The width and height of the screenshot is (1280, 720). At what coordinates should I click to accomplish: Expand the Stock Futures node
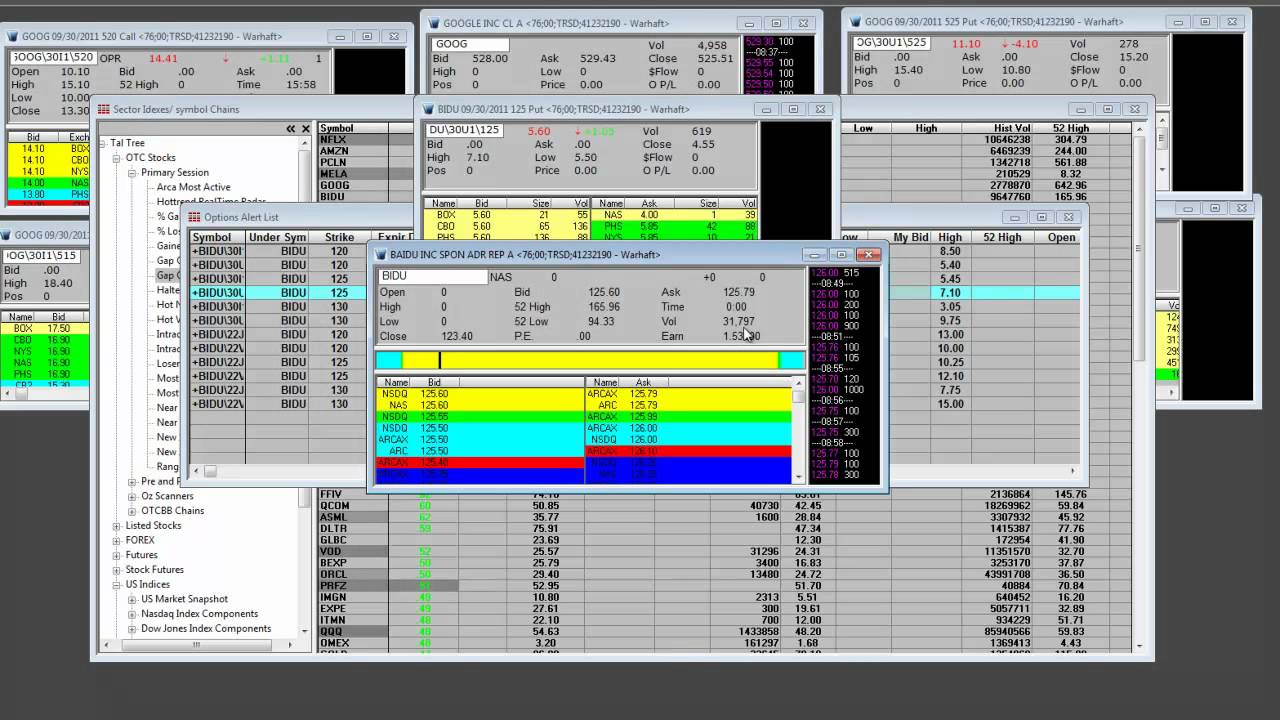pos(117,570)
